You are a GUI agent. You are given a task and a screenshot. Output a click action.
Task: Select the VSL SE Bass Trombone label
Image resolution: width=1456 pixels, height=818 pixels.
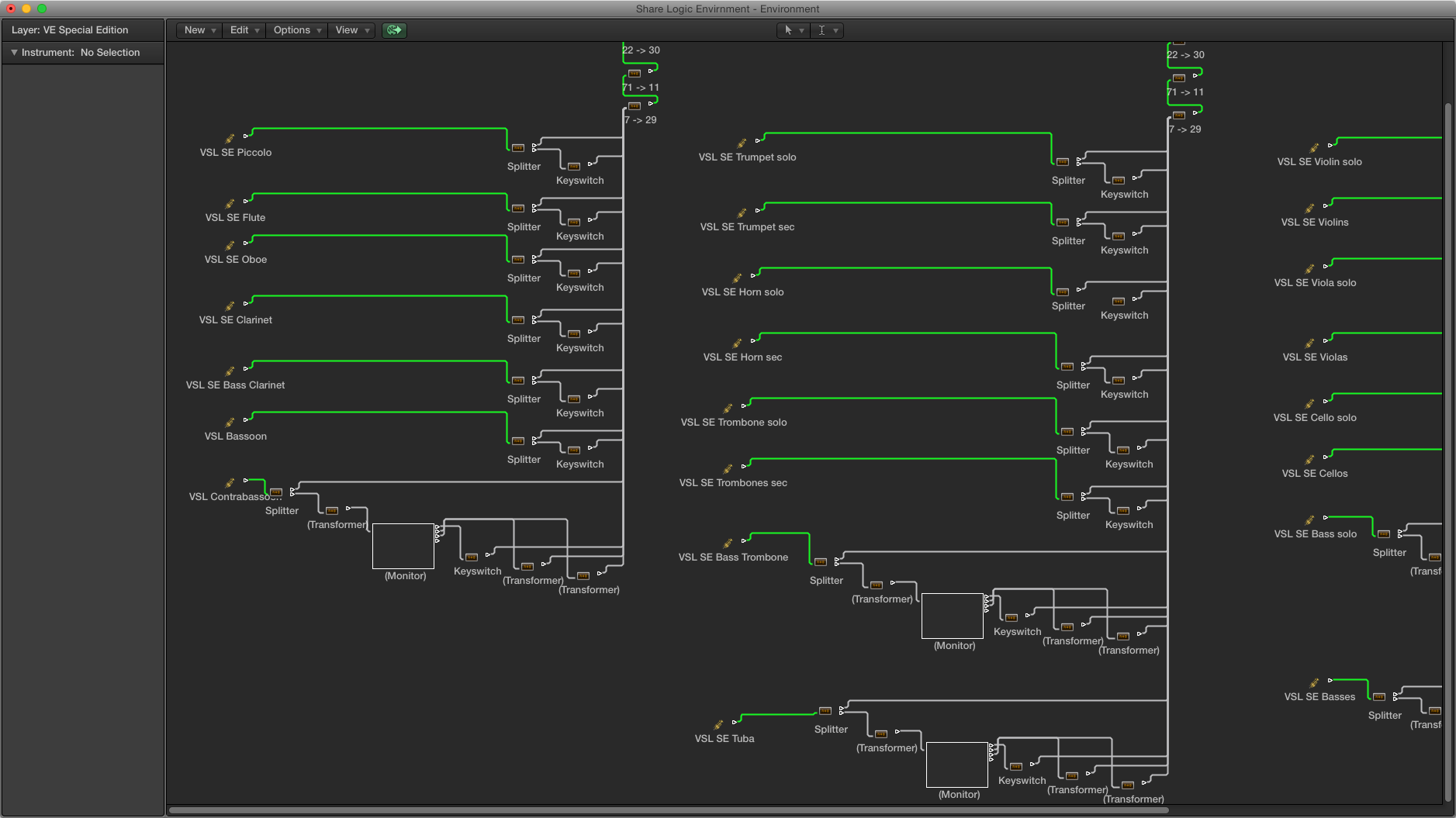click(733, 557)
